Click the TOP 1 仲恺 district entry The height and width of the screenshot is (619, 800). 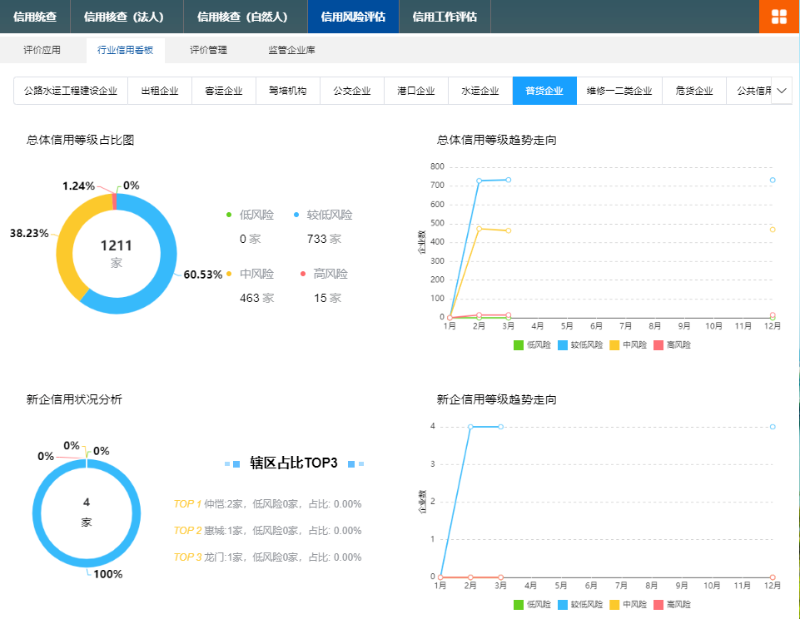(267, 504)
